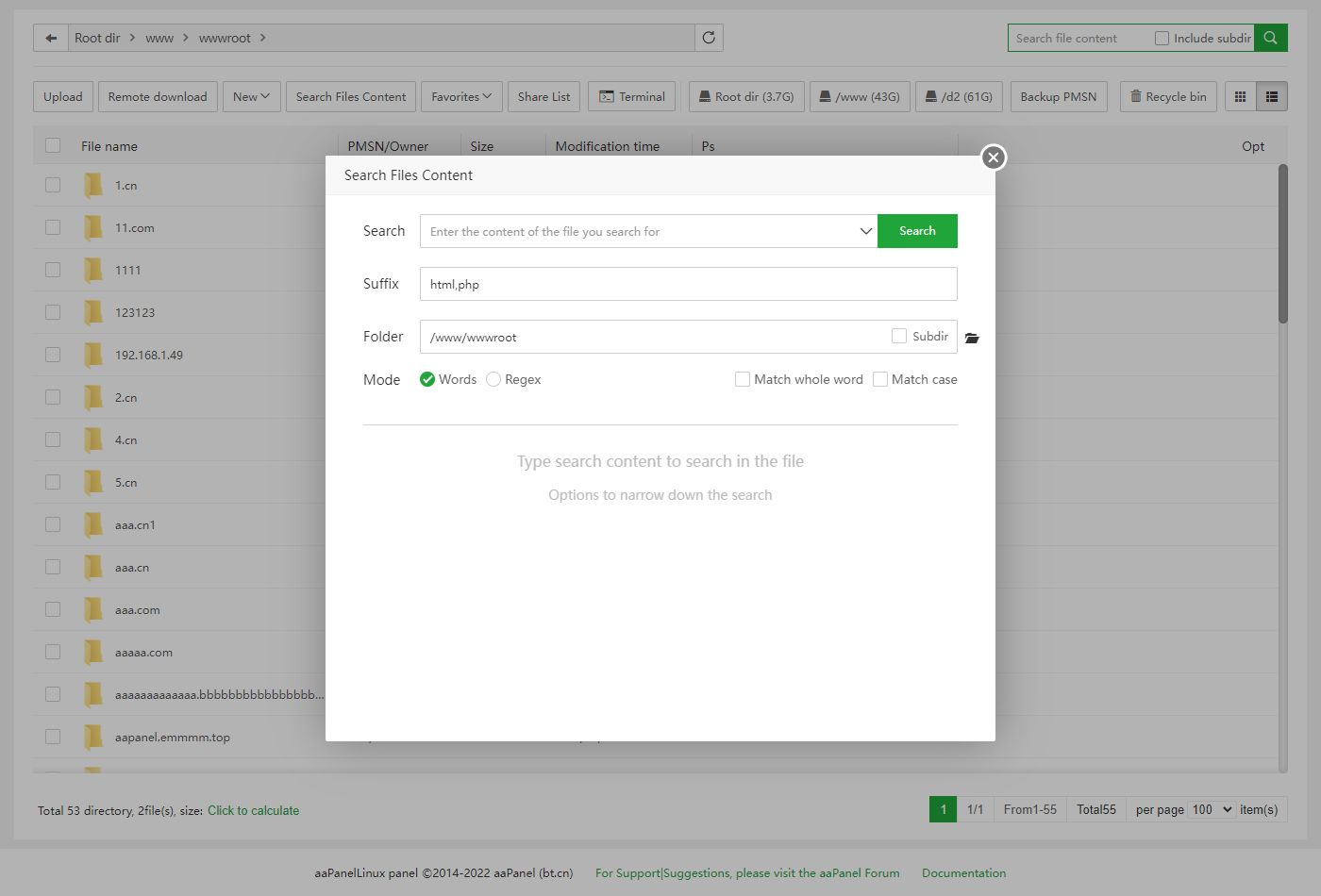
Task: Select the Regex mode radio button
Action: coord(493,379)
